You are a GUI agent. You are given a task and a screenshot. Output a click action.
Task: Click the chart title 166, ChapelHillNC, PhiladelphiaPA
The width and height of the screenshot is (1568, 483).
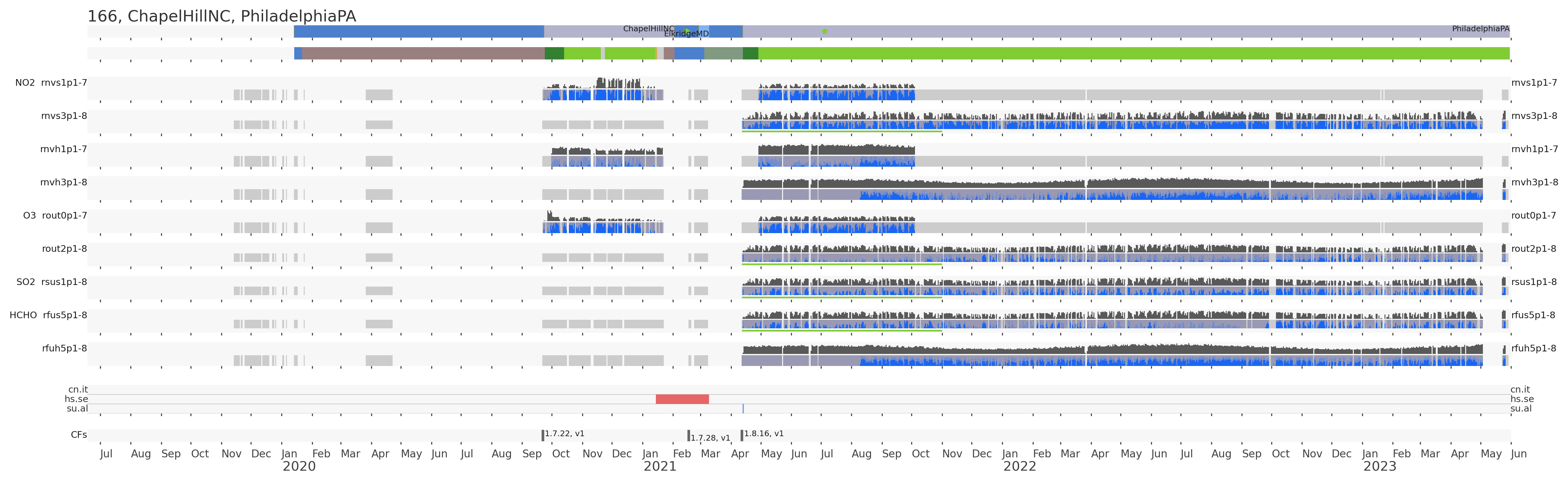pos(221,16)
